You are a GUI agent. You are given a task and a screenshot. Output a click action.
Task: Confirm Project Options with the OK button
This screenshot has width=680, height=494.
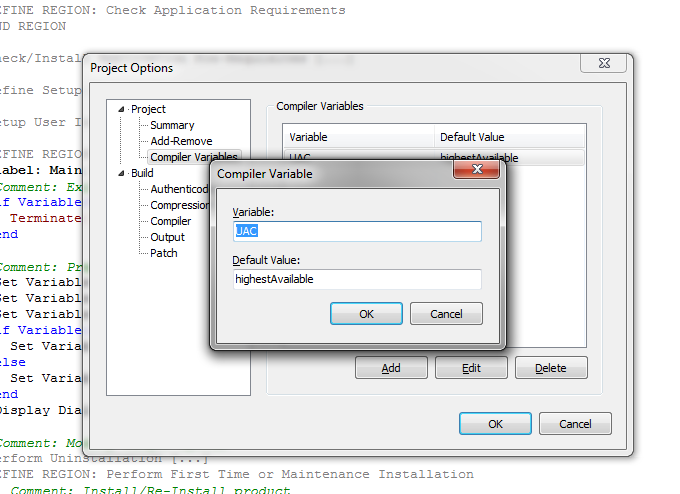[x=495, y=424]
